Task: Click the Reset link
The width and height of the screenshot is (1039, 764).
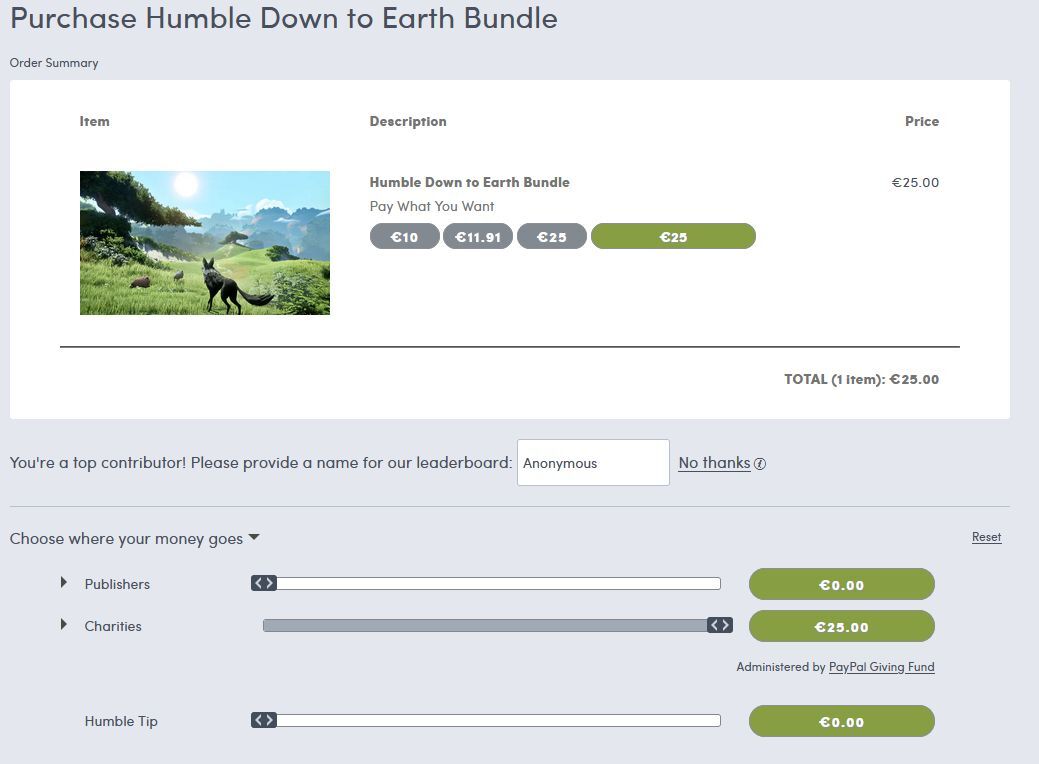Action: [x=986, y=537]
